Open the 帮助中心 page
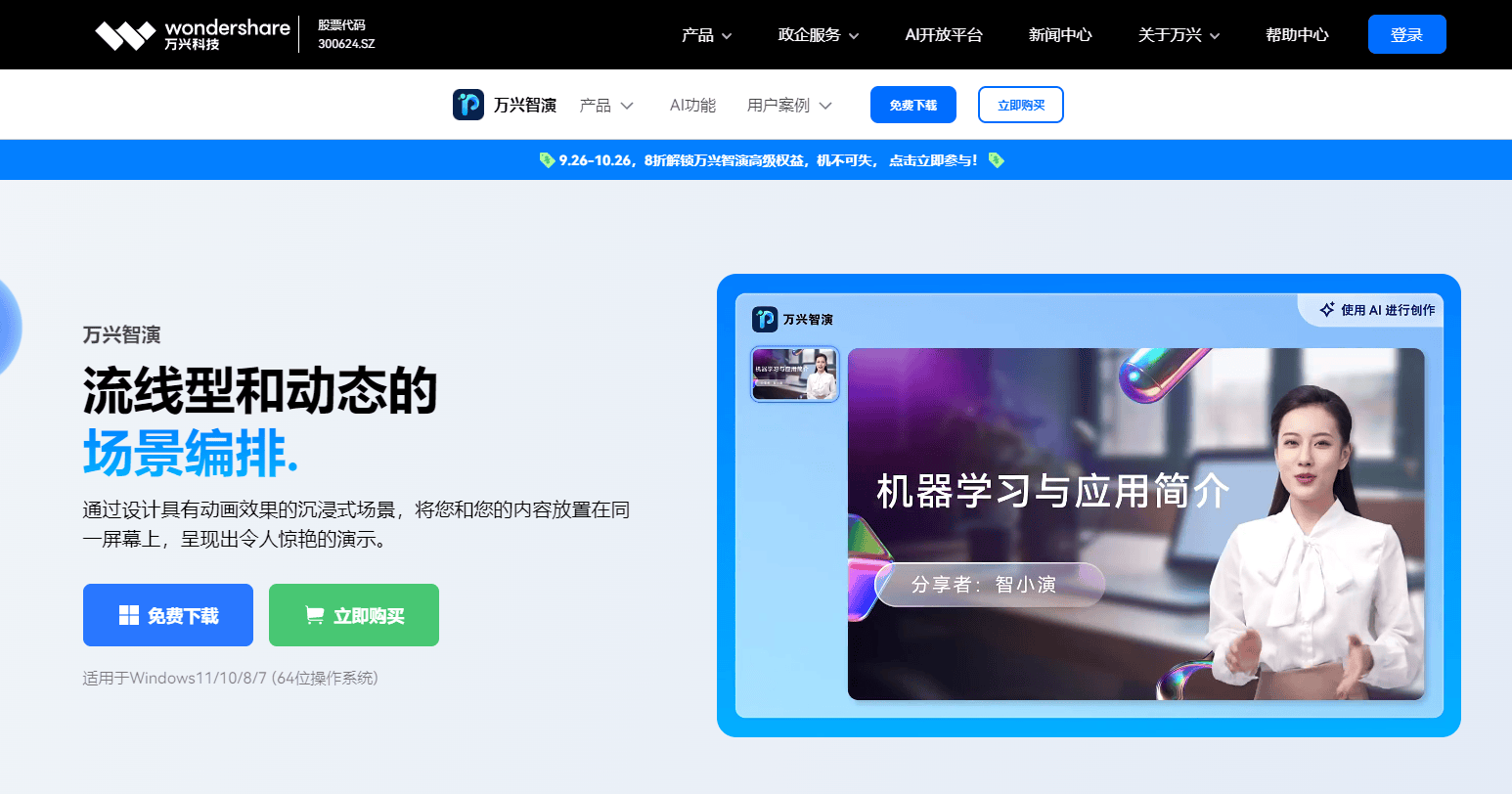Viewport: 1512px width, 794px height. coord(1296,33)
